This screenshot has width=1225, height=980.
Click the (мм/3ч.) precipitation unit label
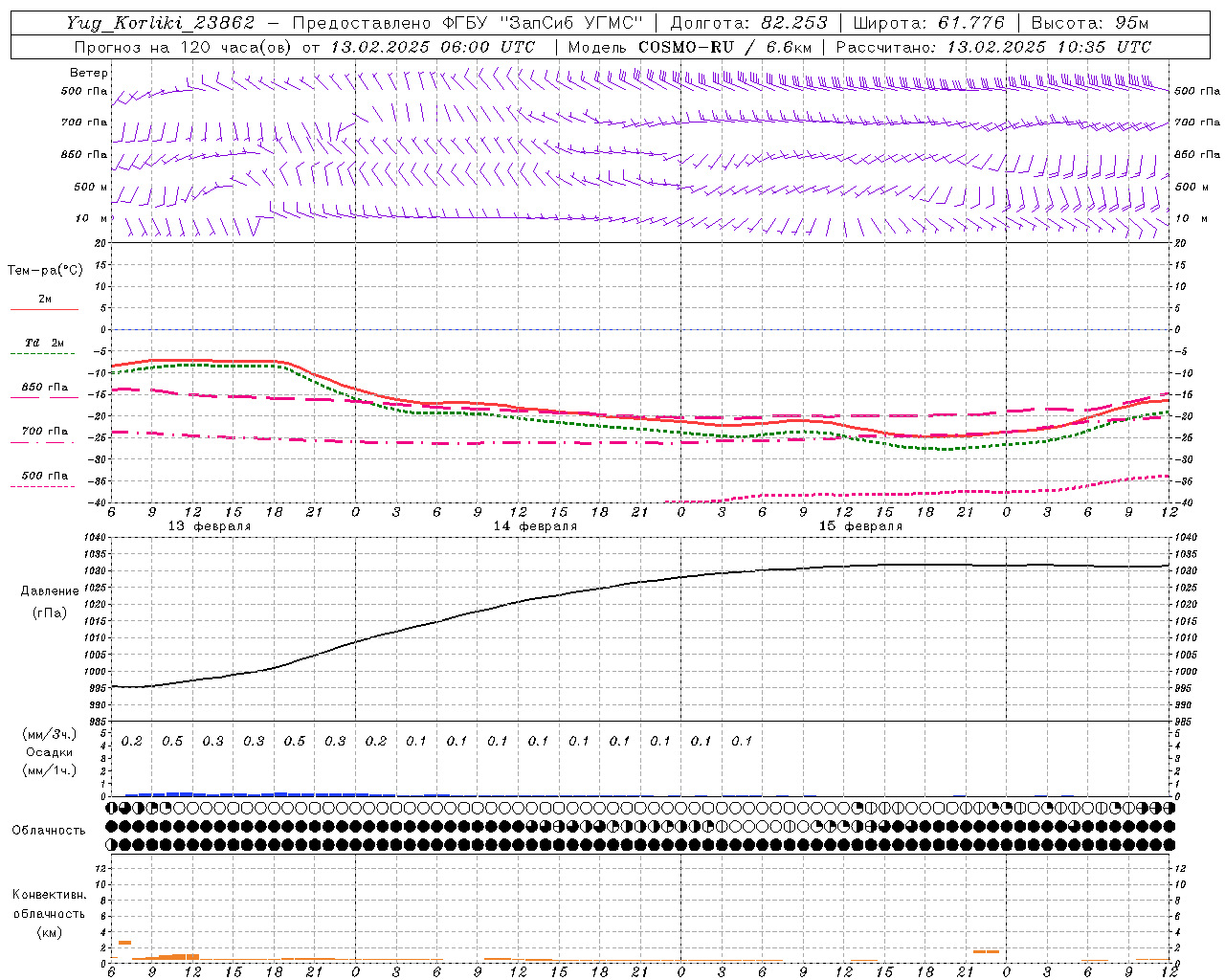pyautogui.click(x=49, y=734)
